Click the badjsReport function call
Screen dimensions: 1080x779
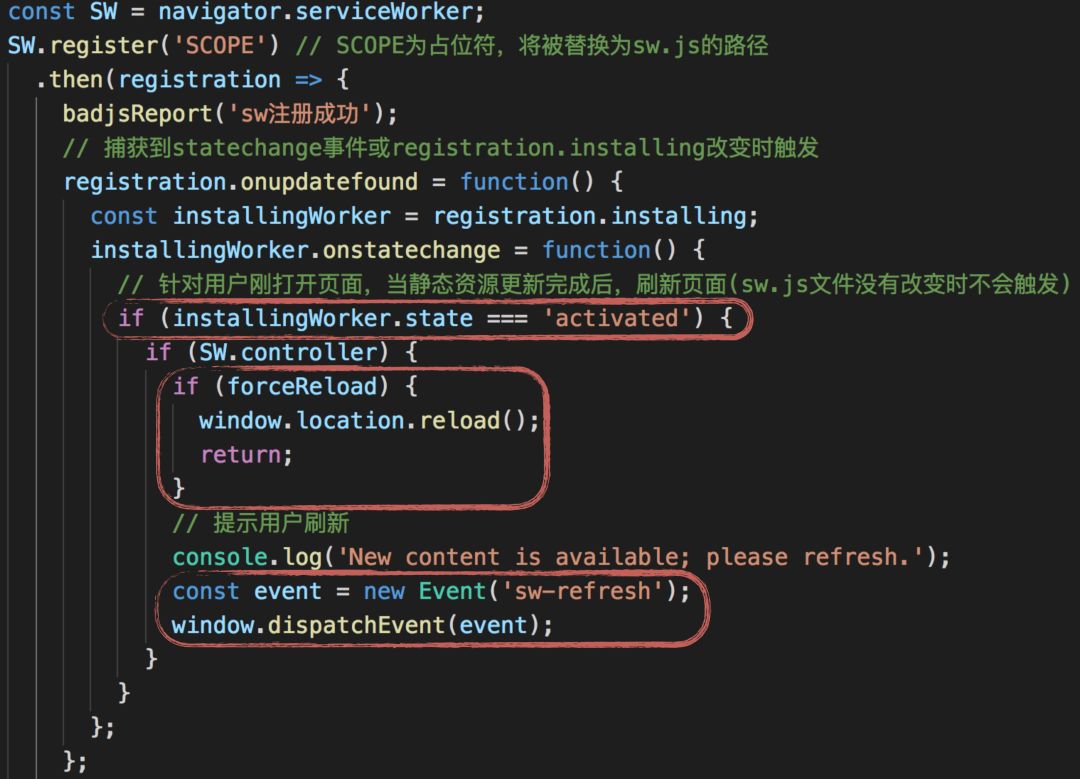[230, 114]
